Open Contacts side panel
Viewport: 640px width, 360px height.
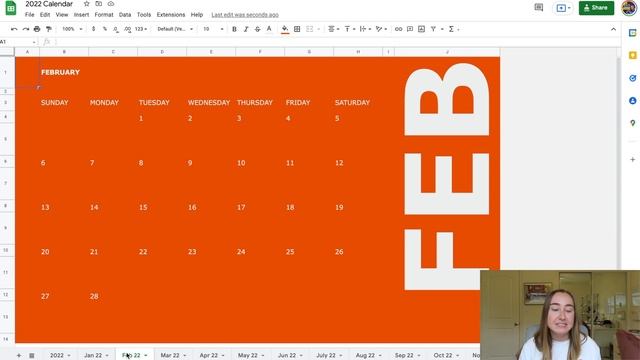[632, 100]
